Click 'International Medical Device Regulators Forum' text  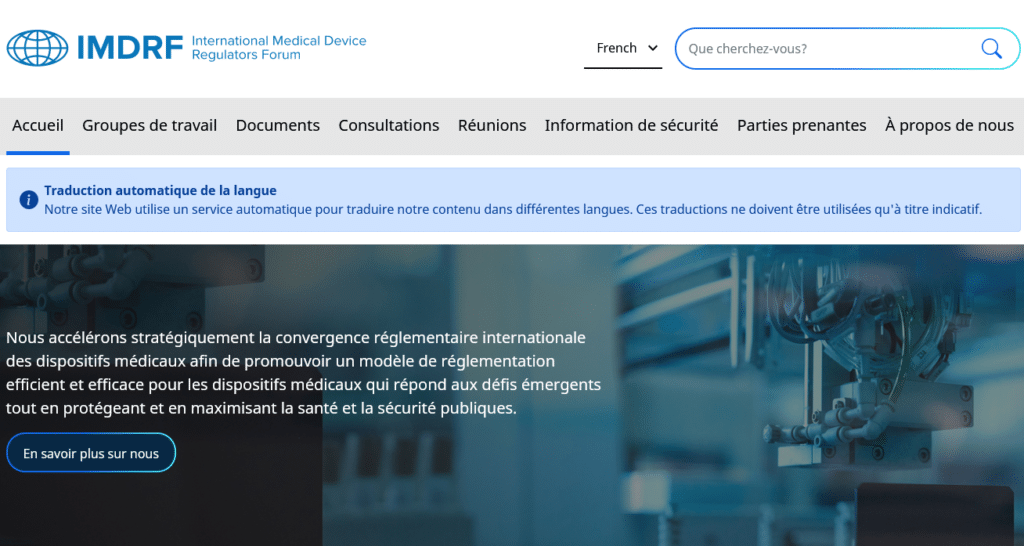point(279,48)
